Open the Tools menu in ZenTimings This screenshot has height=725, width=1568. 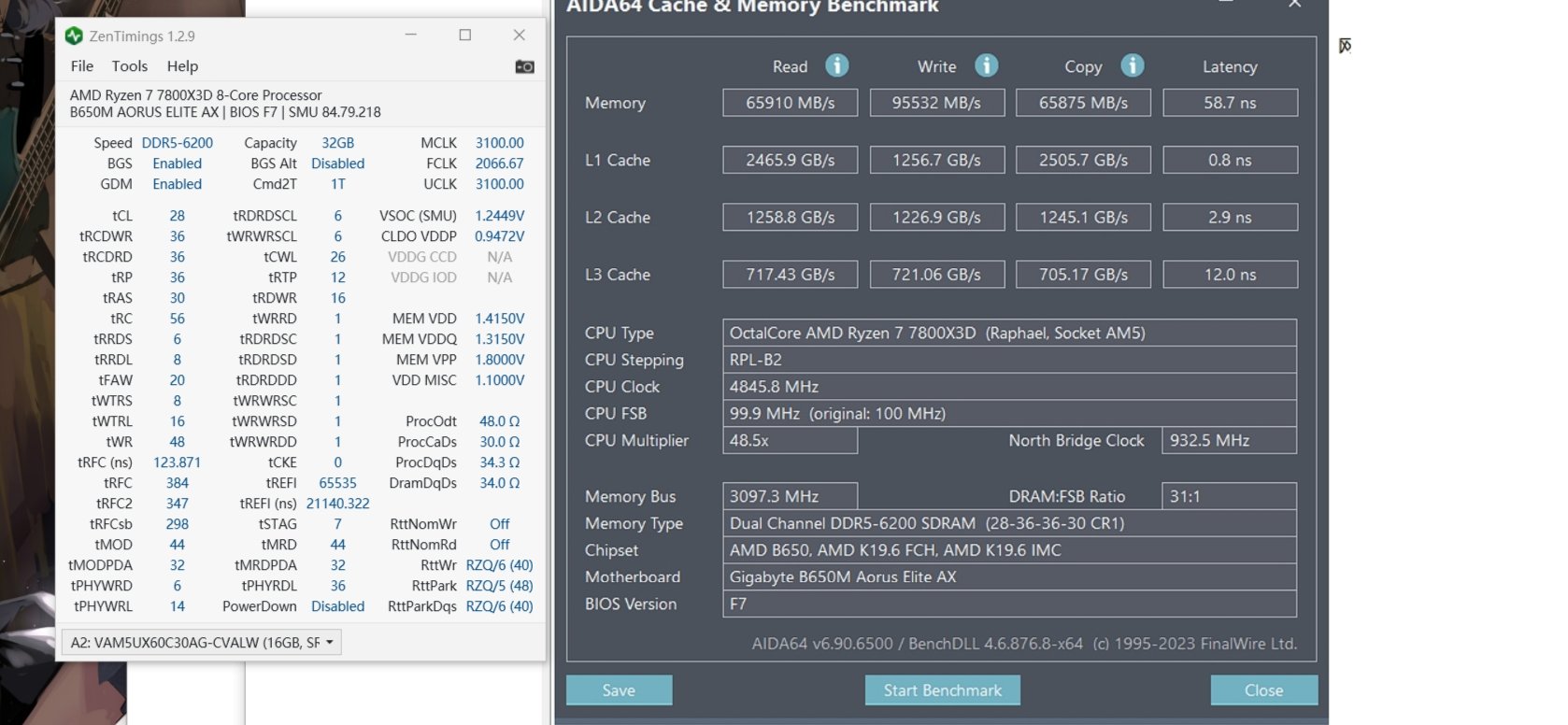129,66
